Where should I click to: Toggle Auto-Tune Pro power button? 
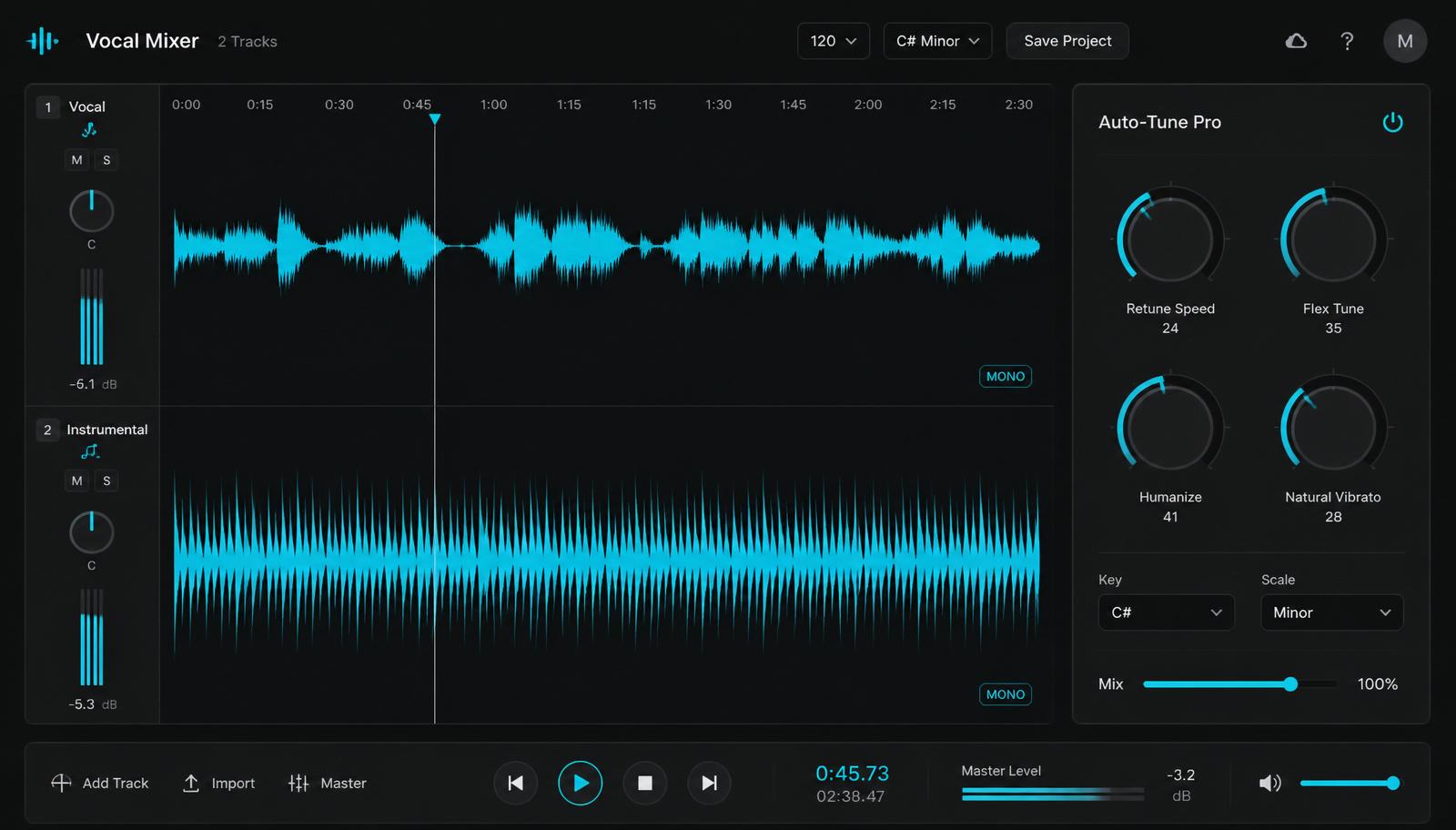point(1392,122)
